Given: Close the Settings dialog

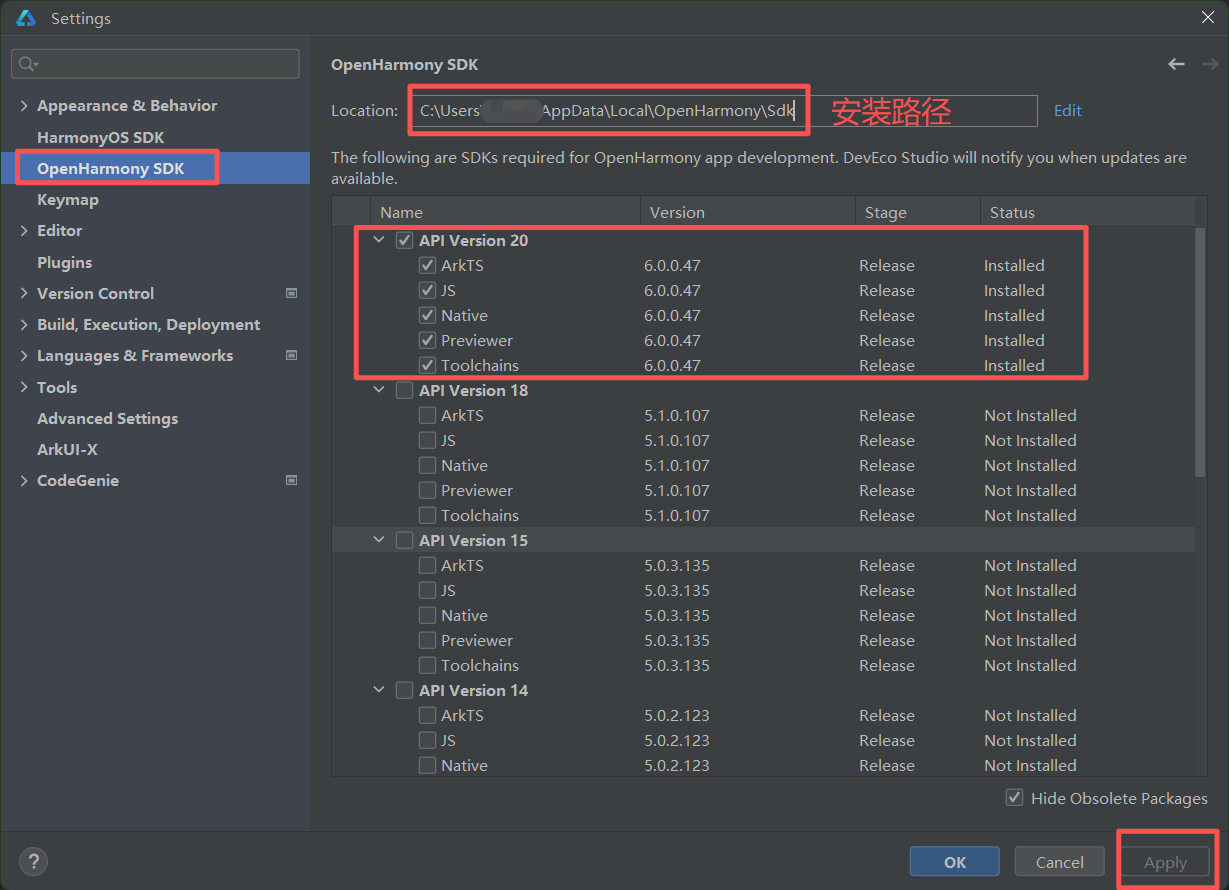Looking at the screenshot, I should 1208,17.
